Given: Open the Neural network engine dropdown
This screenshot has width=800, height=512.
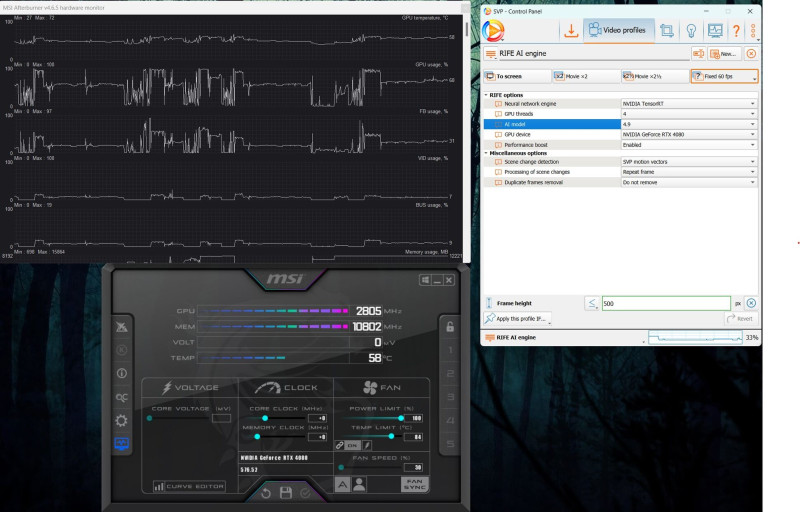Looking at the screenshot, I should (688, 104).
